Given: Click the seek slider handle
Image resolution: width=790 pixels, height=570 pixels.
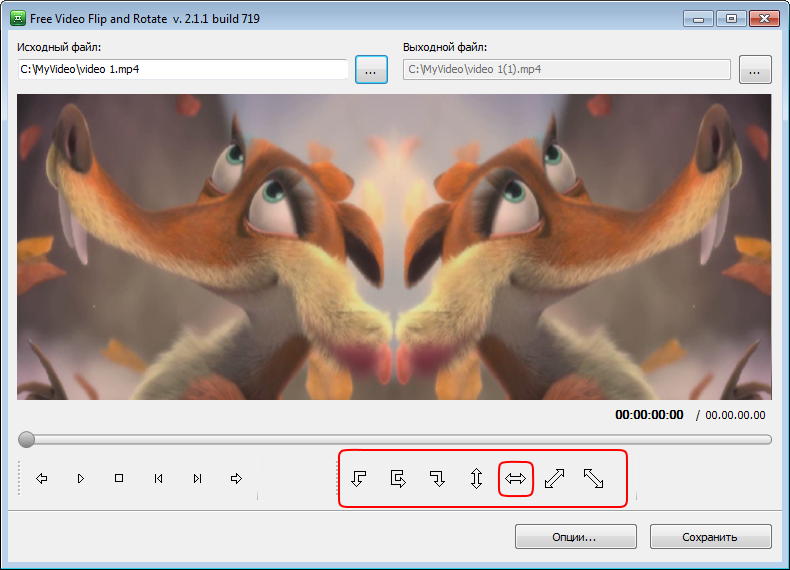Looking at the screenshot, I should tap(26, 439).
